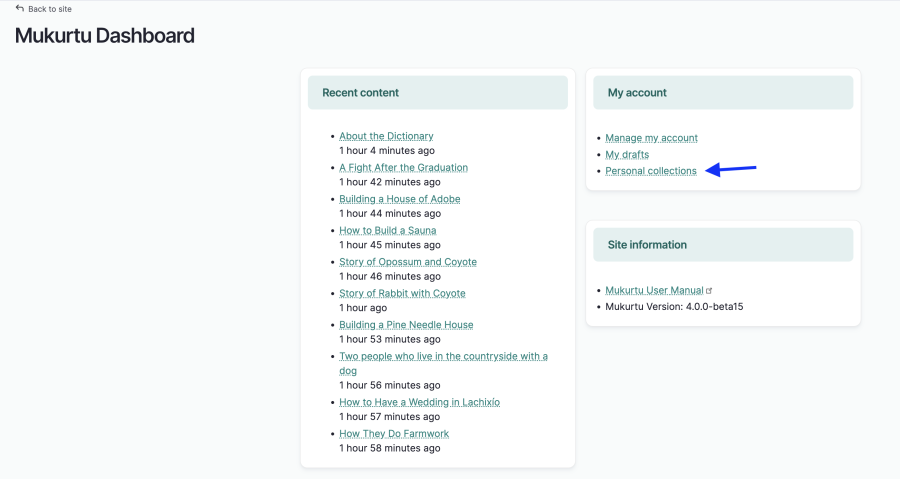The width and height of the screenshot is (900, 479).
Task: Click the Mukurtu Dashboard heading
Action: [x=104, y=36]
